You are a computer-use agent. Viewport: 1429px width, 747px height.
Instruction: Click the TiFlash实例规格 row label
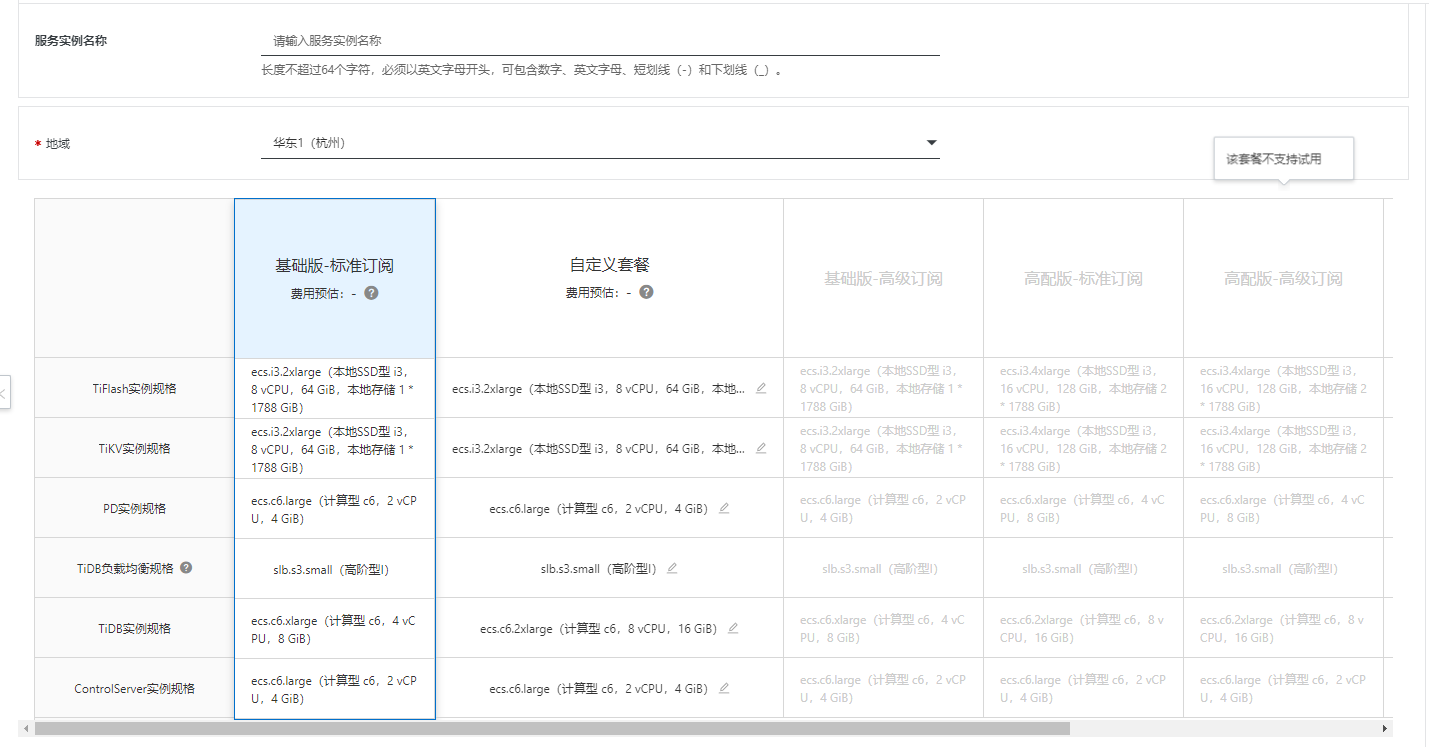(134, 388)
